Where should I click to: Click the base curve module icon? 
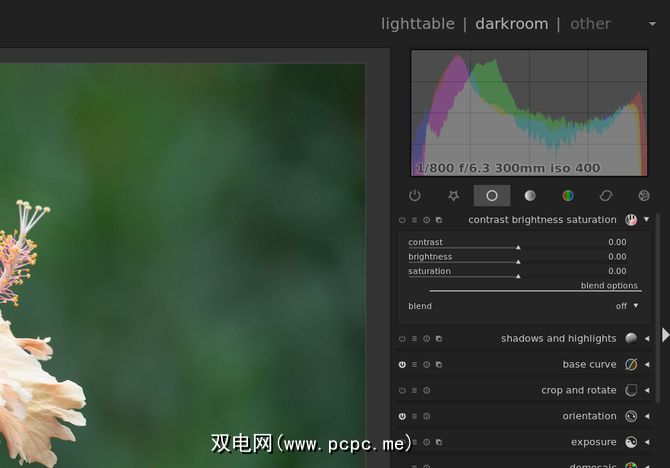[631, 365]
